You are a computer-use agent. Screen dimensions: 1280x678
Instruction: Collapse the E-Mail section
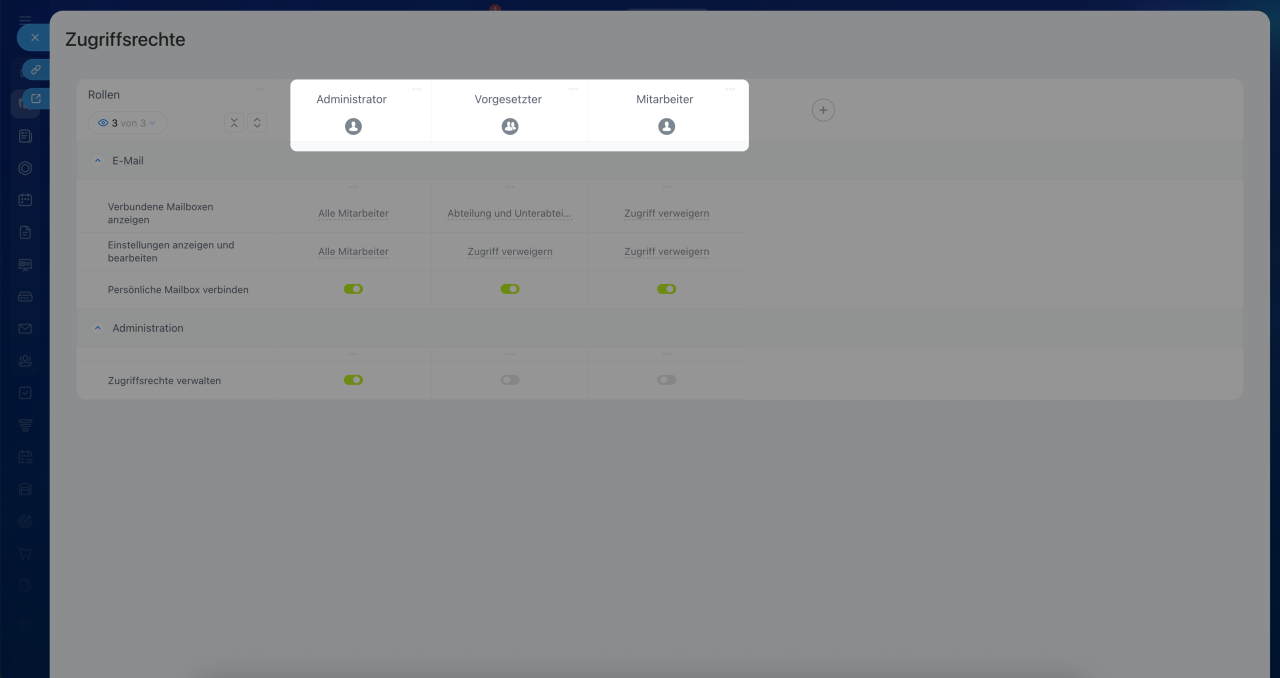tap(98, 161)
